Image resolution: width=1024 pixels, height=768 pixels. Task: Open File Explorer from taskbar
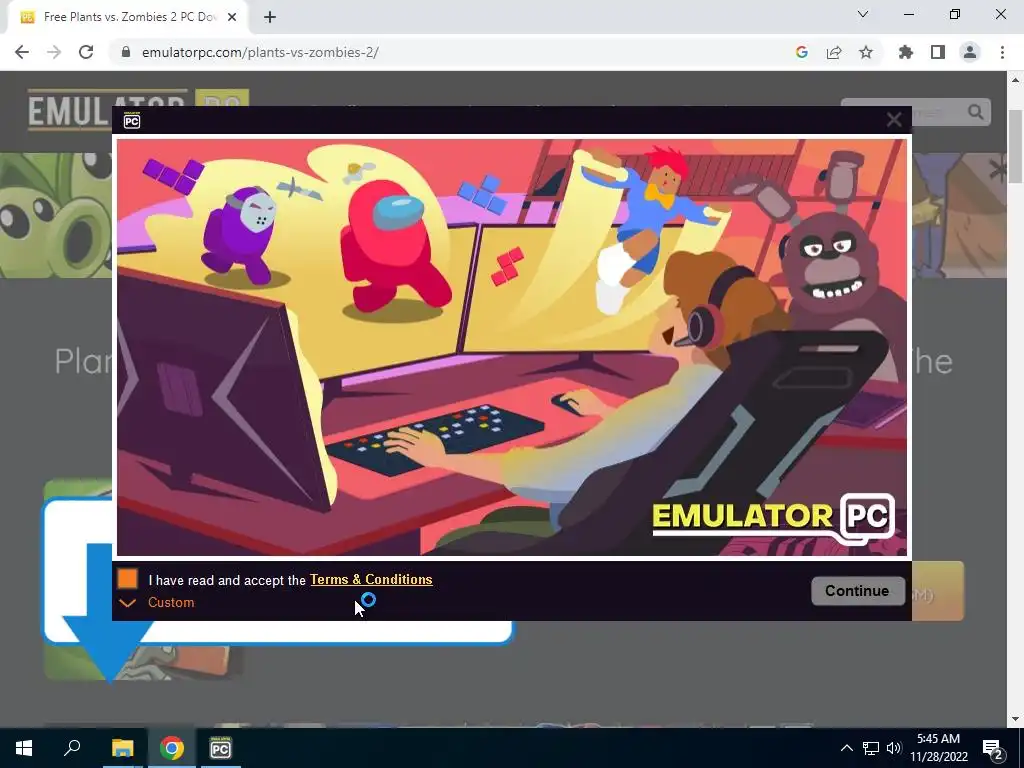click(x=122, y=748)
